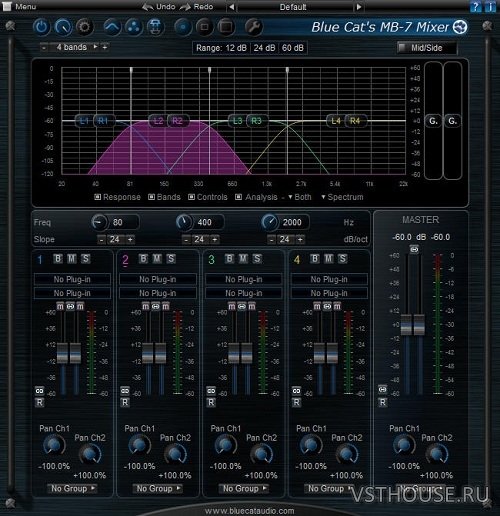
Task: Click the curve display icon
Action: tap(112, 27)
